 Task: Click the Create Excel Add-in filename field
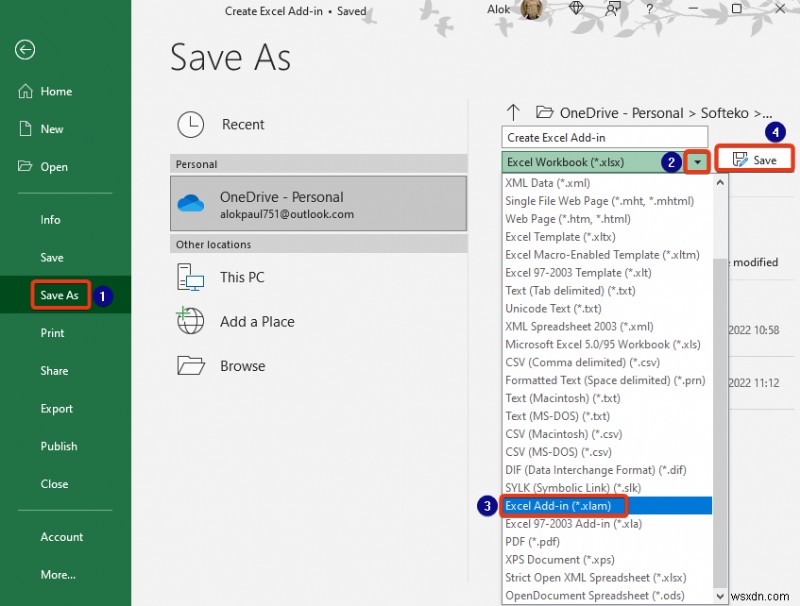pos(600,137)
